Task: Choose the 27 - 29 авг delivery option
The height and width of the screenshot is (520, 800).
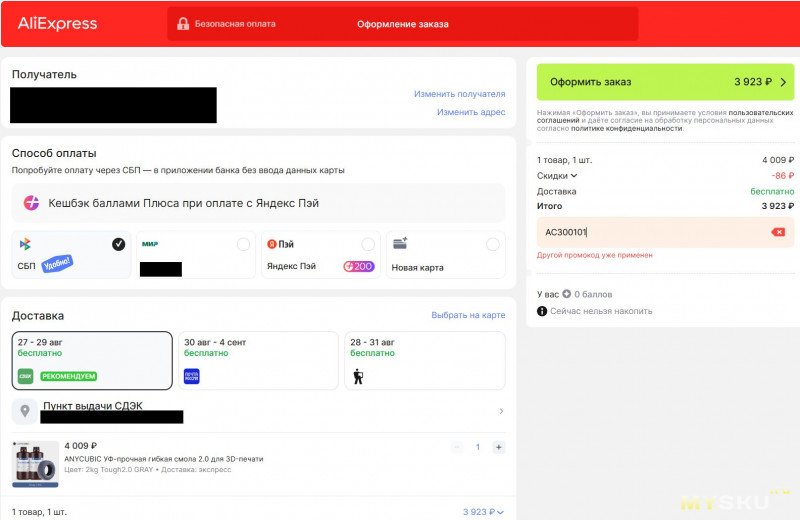Action: pos(92,360)
